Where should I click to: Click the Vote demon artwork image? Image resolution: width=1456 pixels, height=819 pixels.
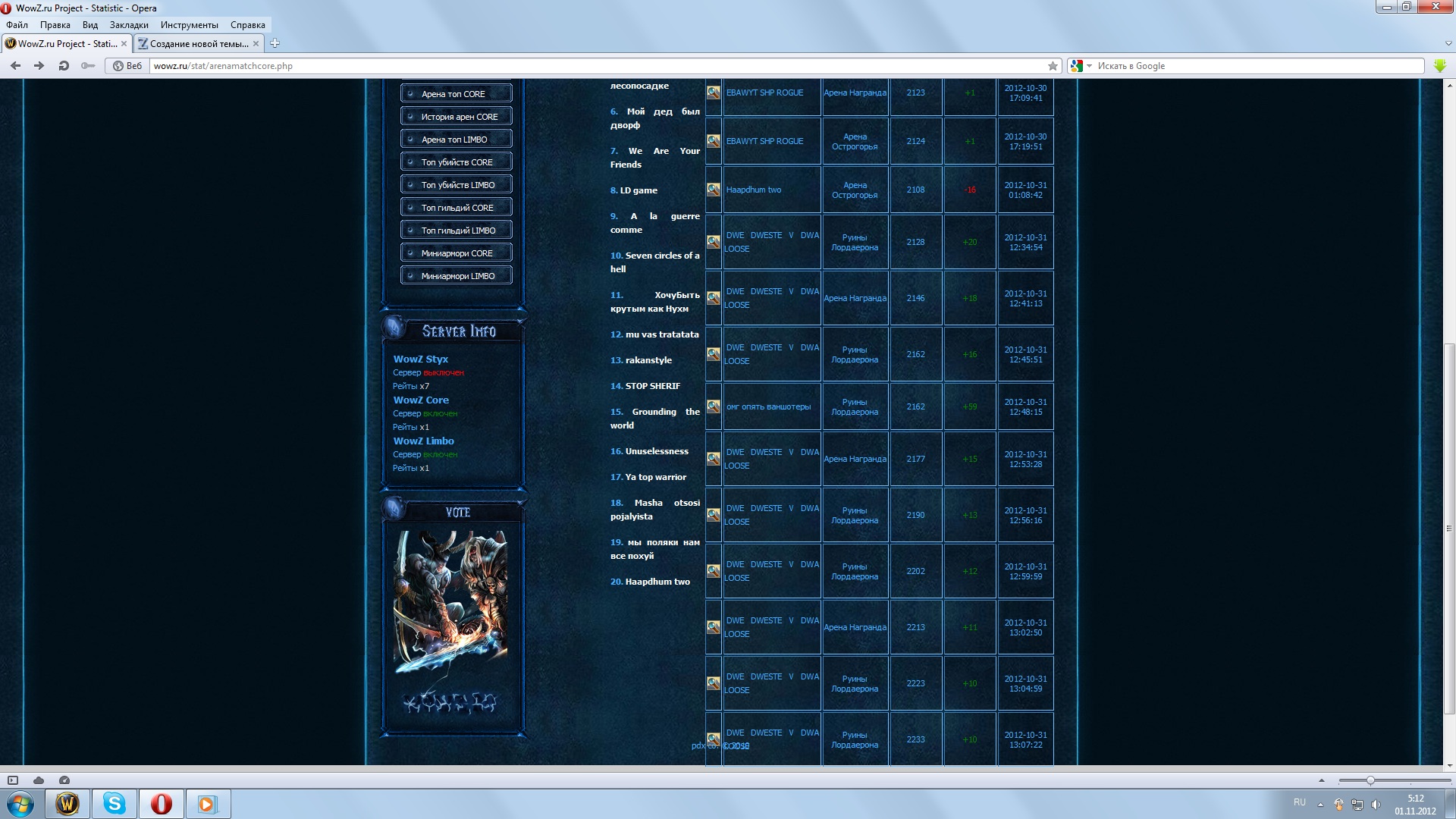[450, 601]
